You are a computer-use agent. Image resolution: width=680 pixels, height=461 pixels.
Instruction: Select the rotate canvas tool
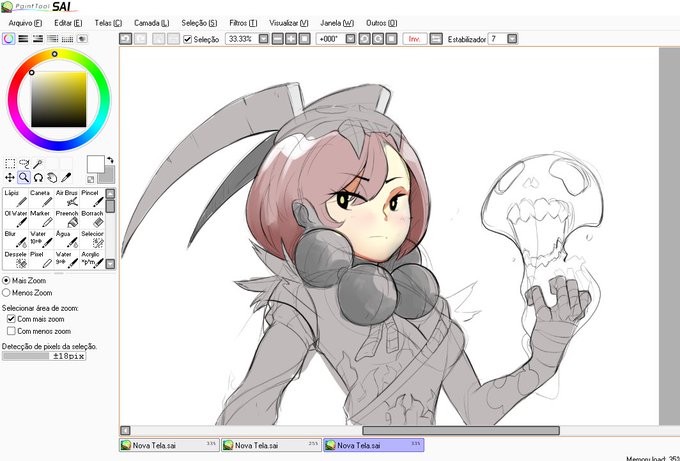pos(38,177)
